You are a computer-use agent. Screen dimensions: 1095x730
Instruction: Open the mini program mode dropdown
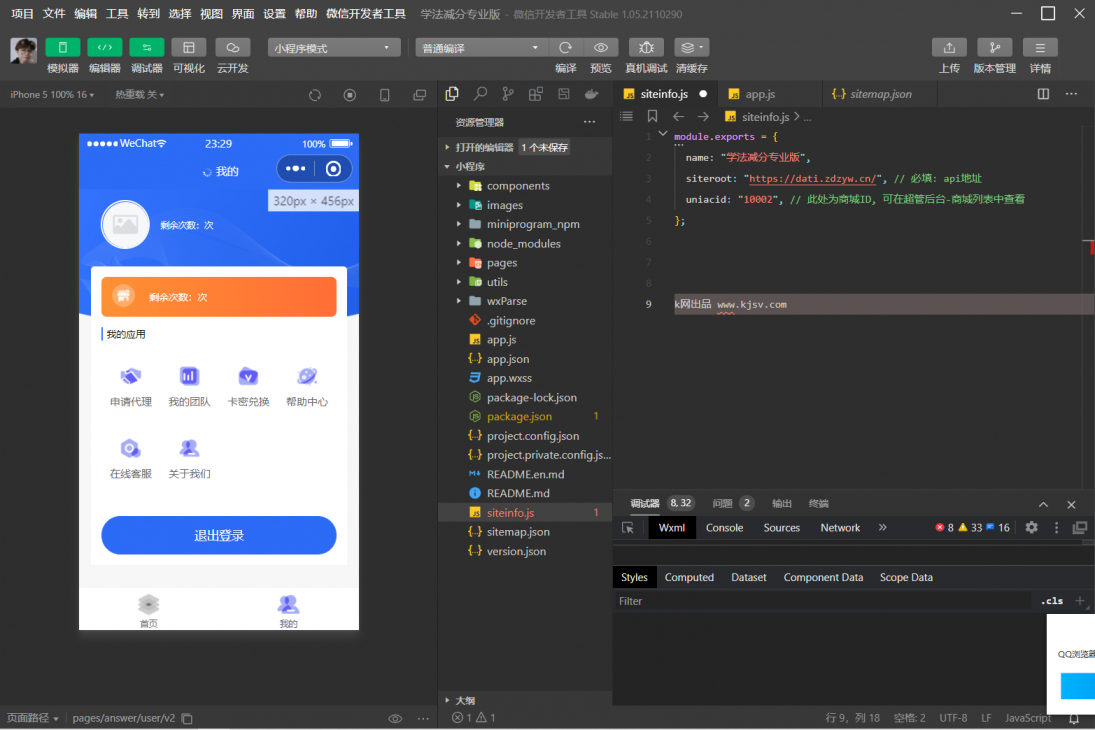pos(334,48)
